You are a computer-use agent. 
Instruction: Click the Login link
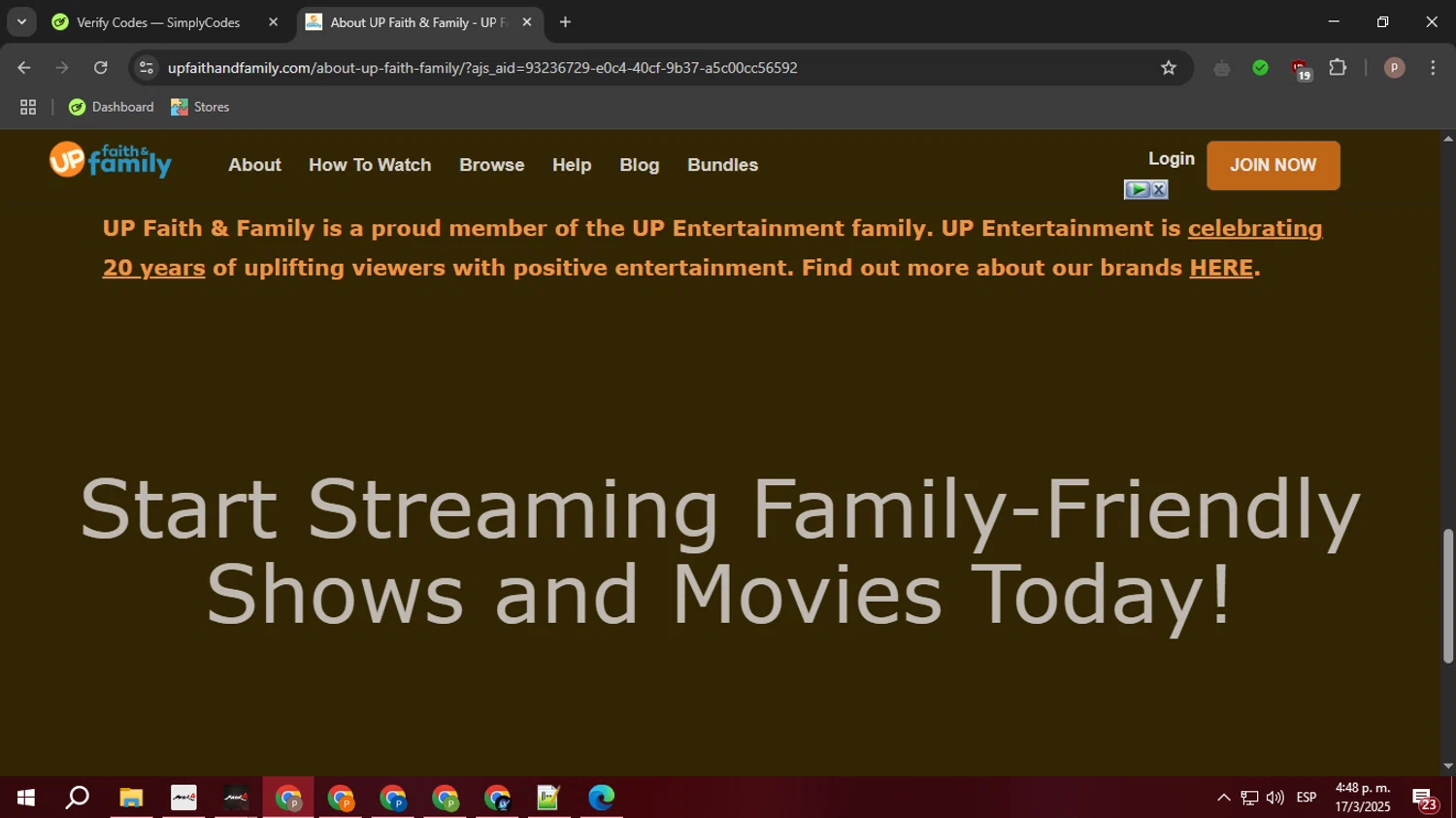click(x=1172, y=159)
